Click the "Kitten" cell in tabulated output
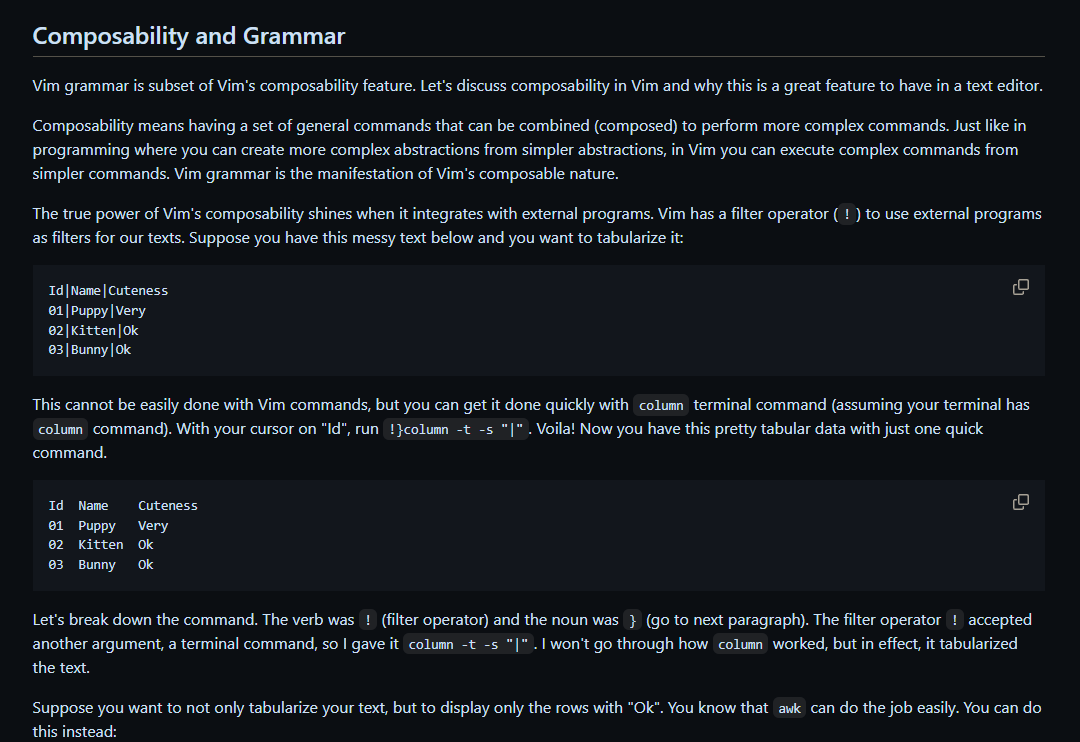The image size is (1080, 742). tap(101, 545)
